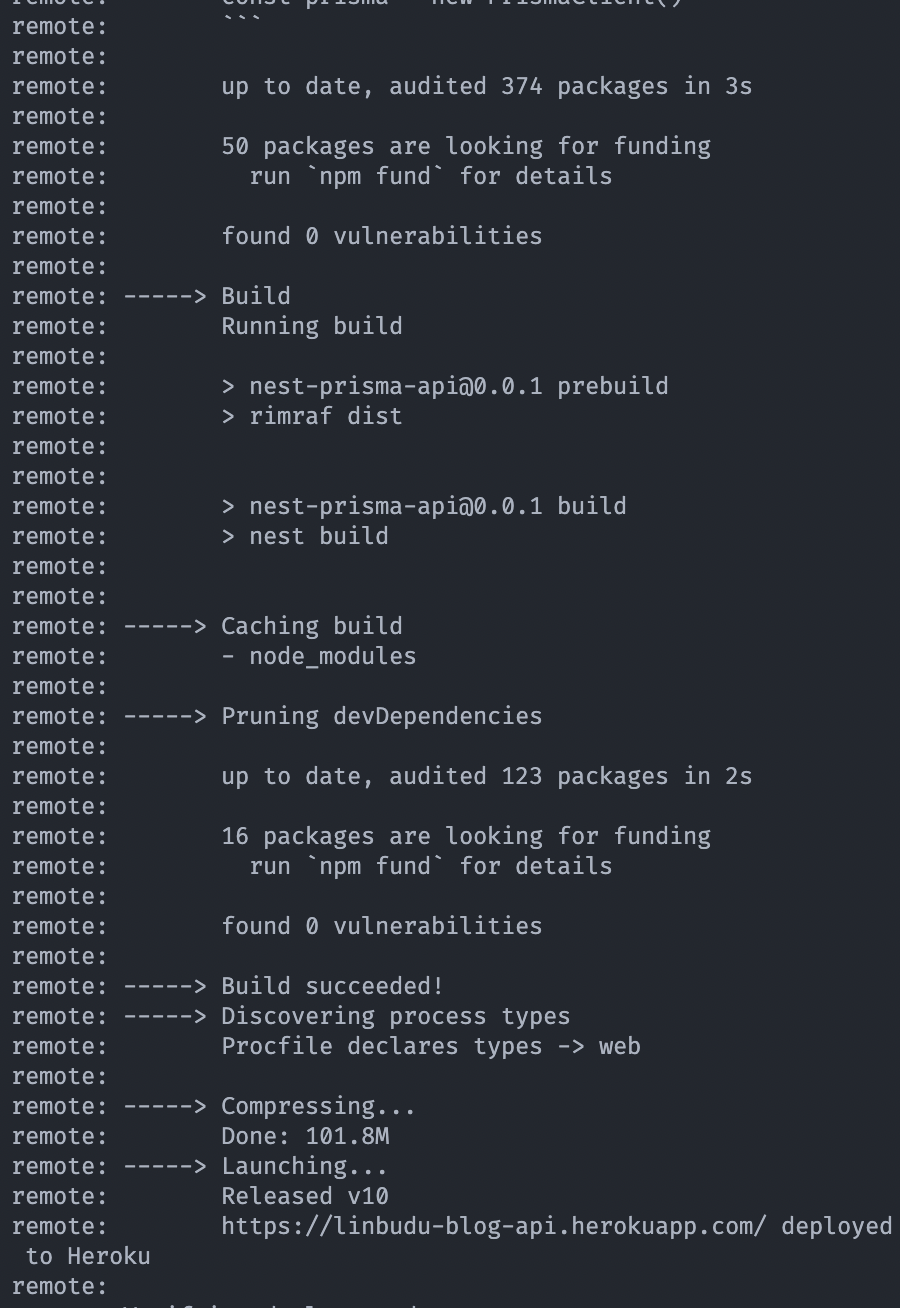This screenshot has width=900, height=1308.
Task: Select the "nest-prisma-api@0.0.1 prebuild" line
Action: 458,386
